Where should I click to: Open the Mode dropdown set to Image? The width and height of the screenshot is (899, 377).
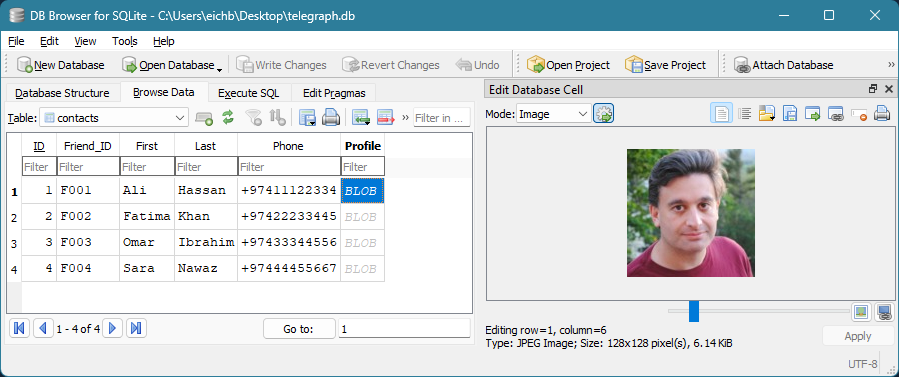tap(553, 114)
